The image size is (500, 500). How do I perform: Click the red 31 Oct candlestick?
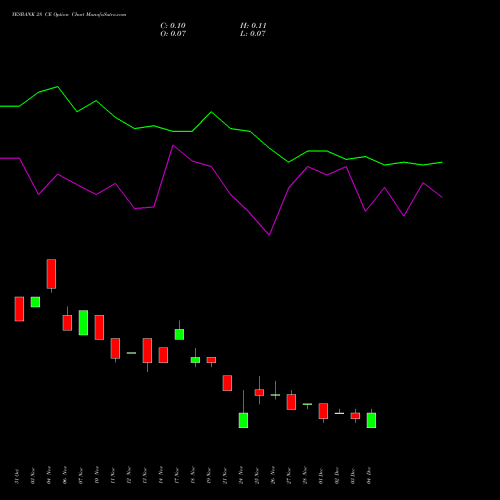[19, 309]
